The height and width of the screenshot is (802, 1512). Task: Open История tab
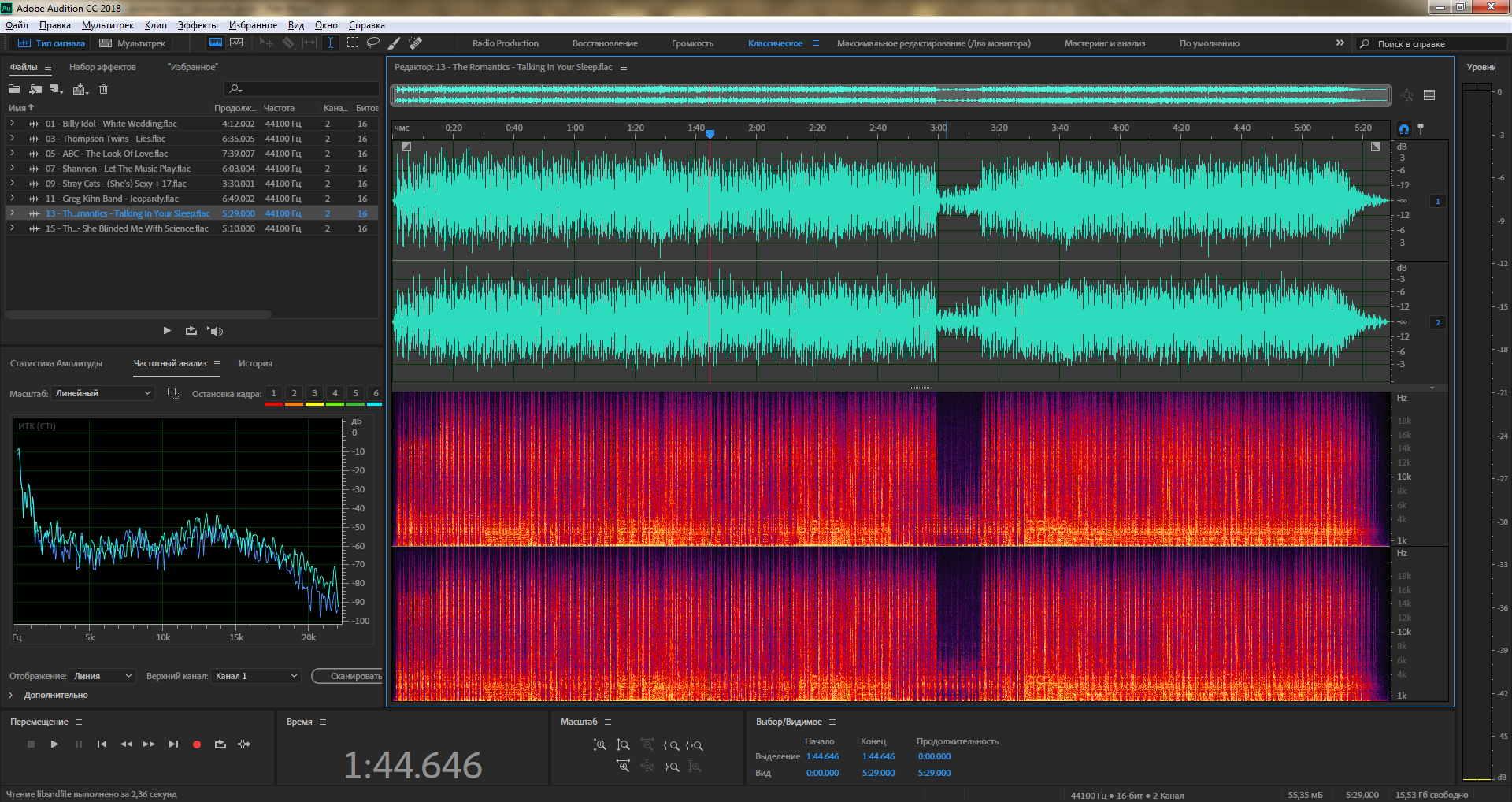(256, 364)
